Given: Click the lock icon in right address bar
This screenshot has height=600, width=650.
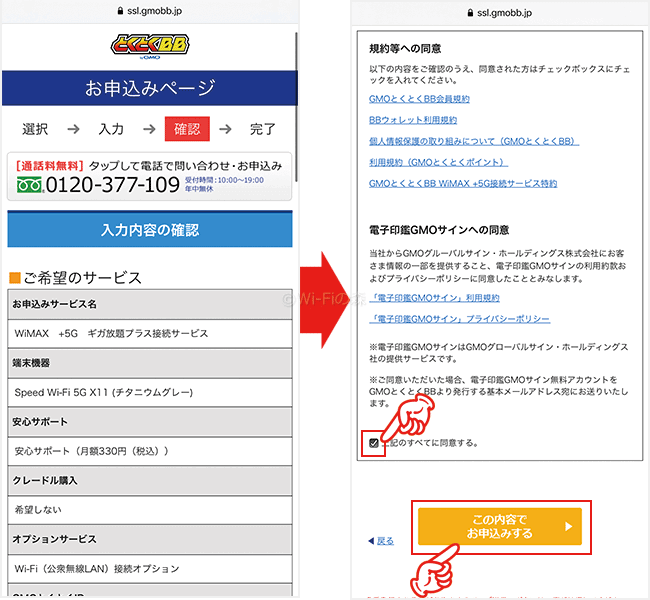Looking at the screenshot, I should (x=470, y=13).
